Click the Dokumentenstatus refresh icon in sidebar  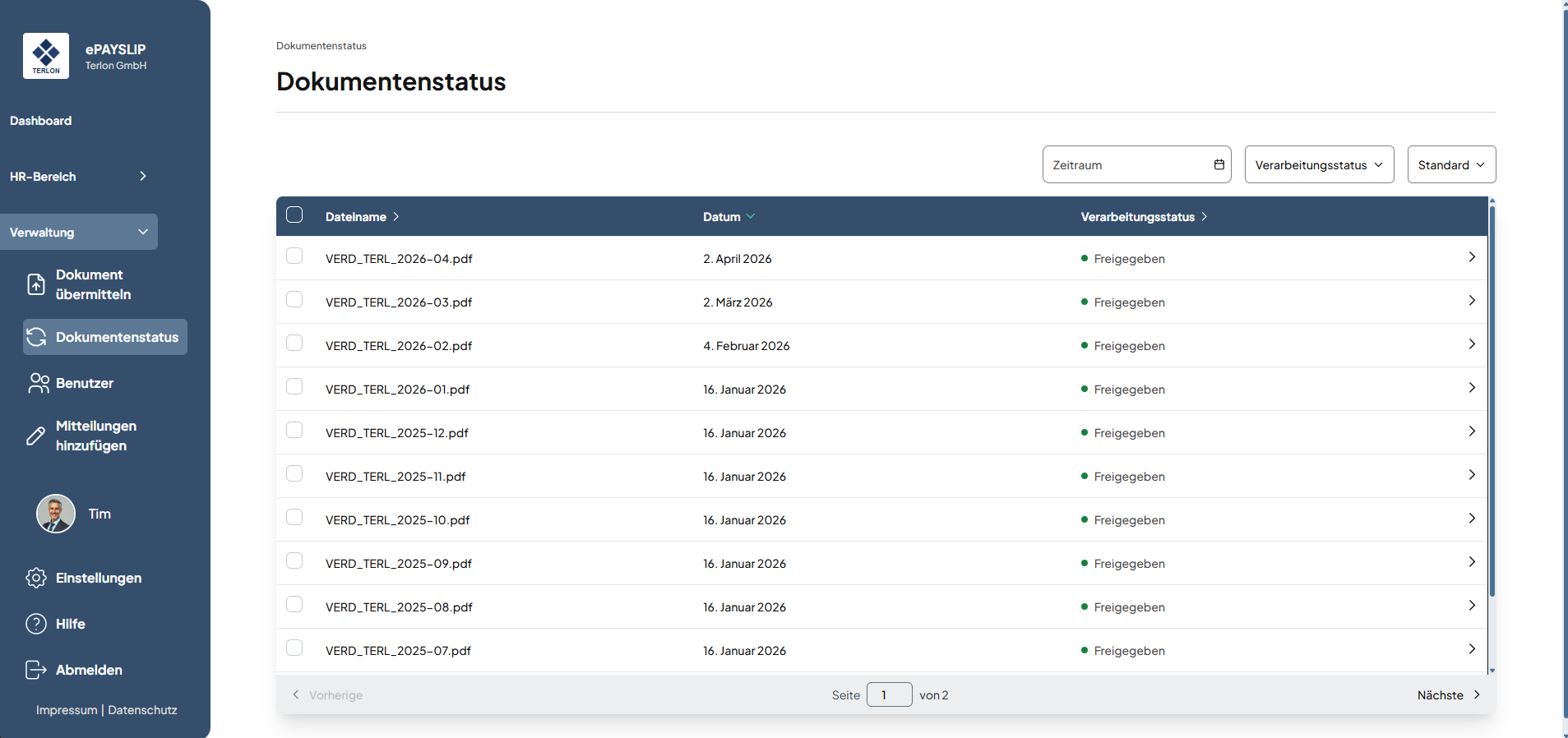click(x=36, y=337)
